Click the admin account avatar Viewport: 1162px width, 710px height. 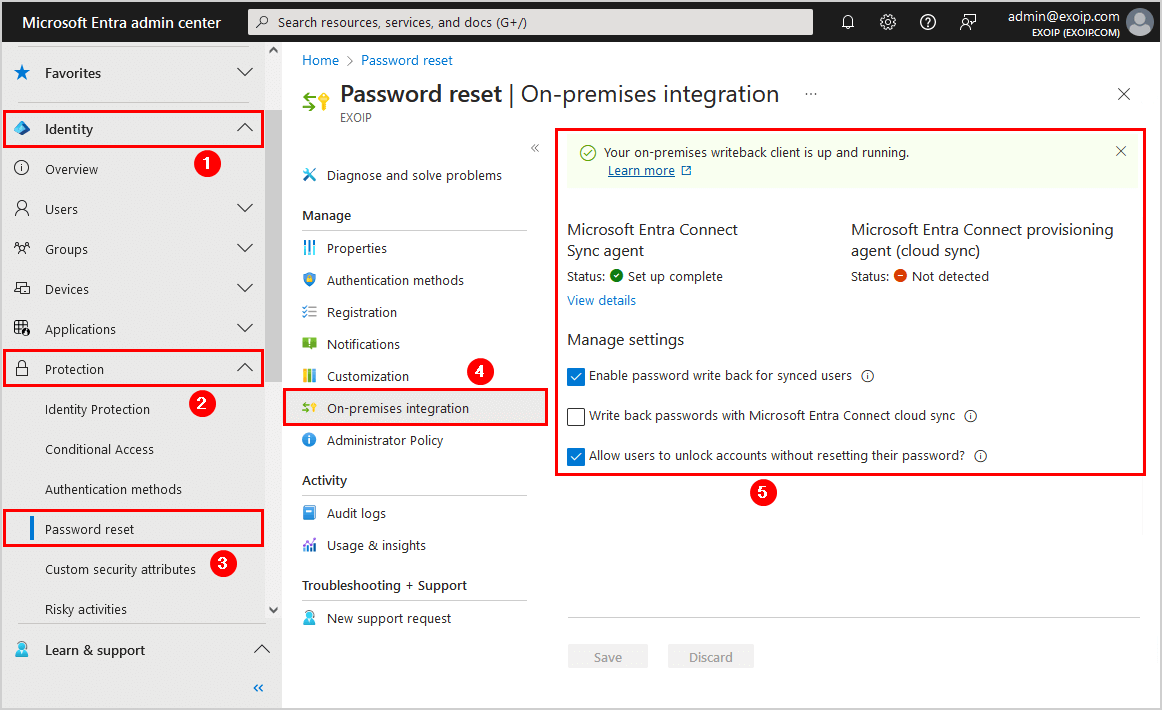coord(1139,22)
